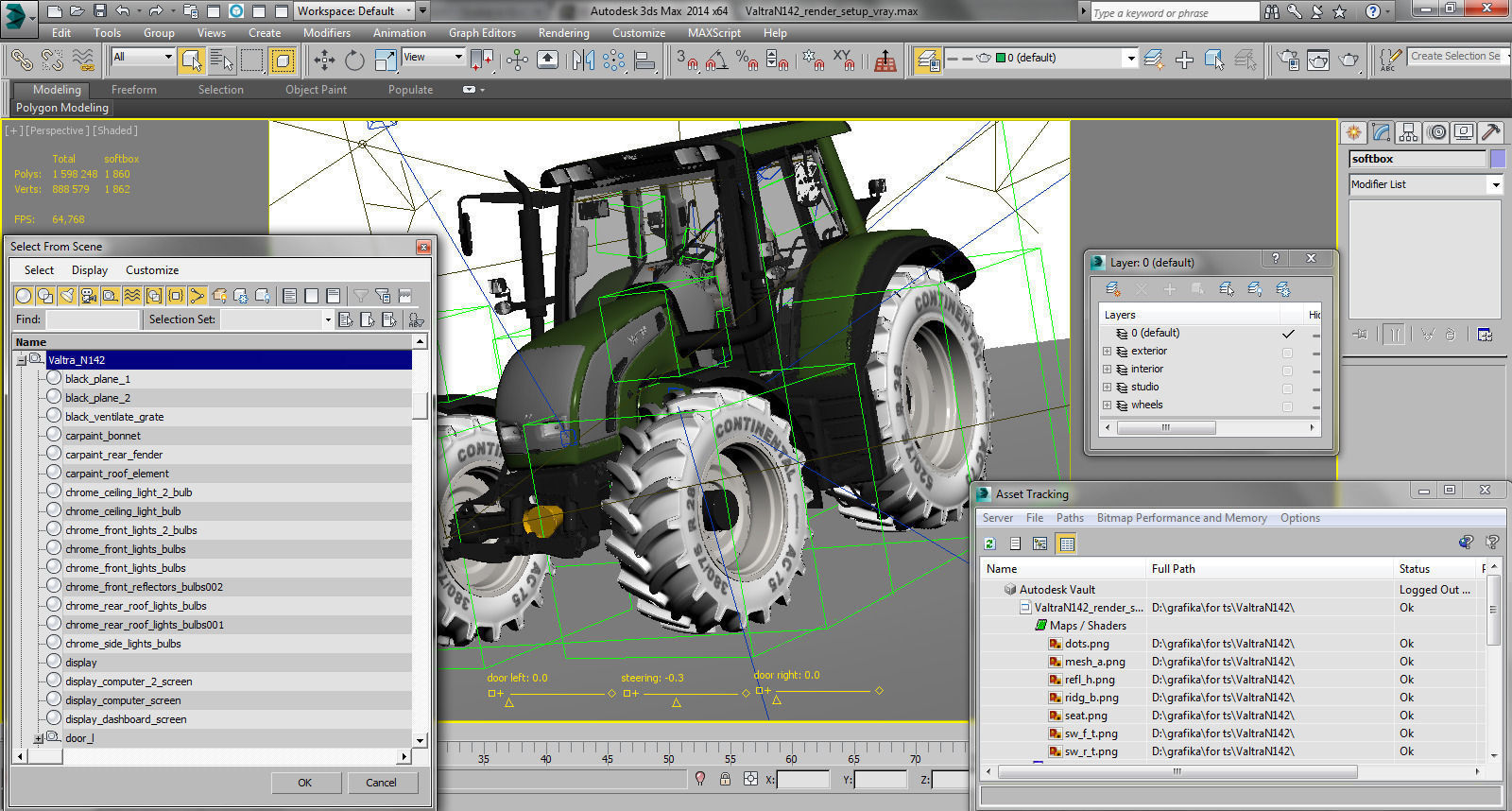Toggle Display Lights filter in Select From Scene
Image resolution: width=1512 pixels, height=811 pixels.
pyautogui.click(x=66, y=296)
